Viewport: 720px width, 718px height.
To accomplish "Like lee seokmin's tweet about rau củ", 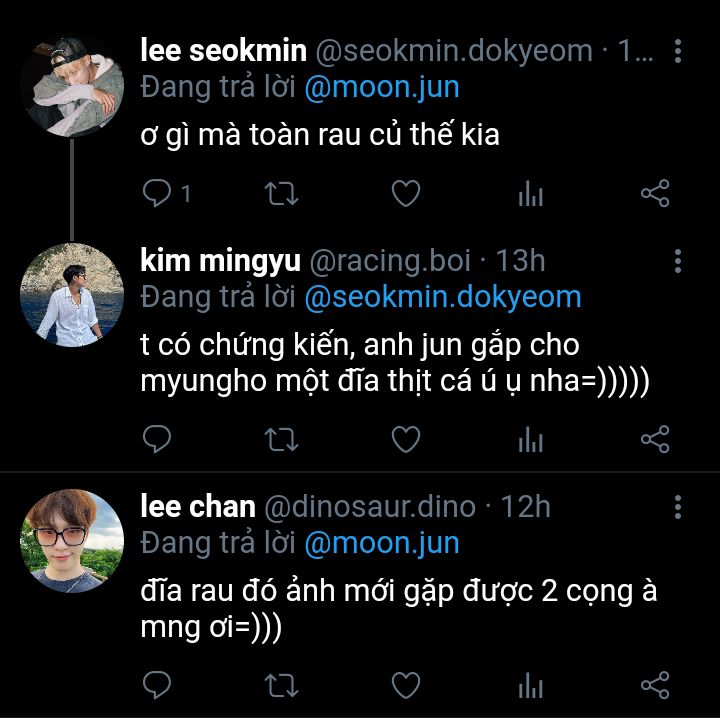I will click(x=405, y=193).
